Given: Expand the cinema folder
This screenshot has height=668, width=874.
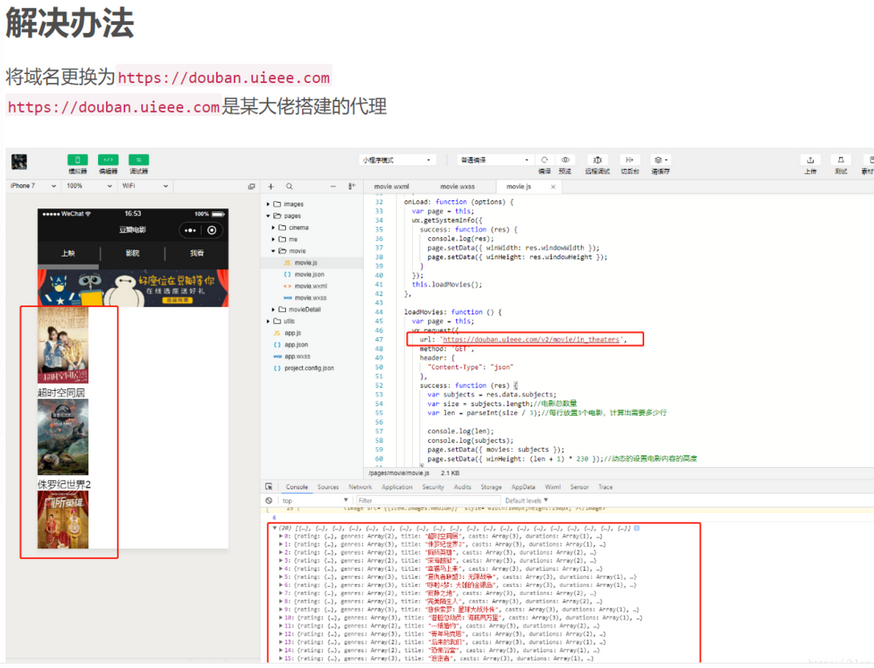Looking at the screenshot, I should [x=273, y=227].
